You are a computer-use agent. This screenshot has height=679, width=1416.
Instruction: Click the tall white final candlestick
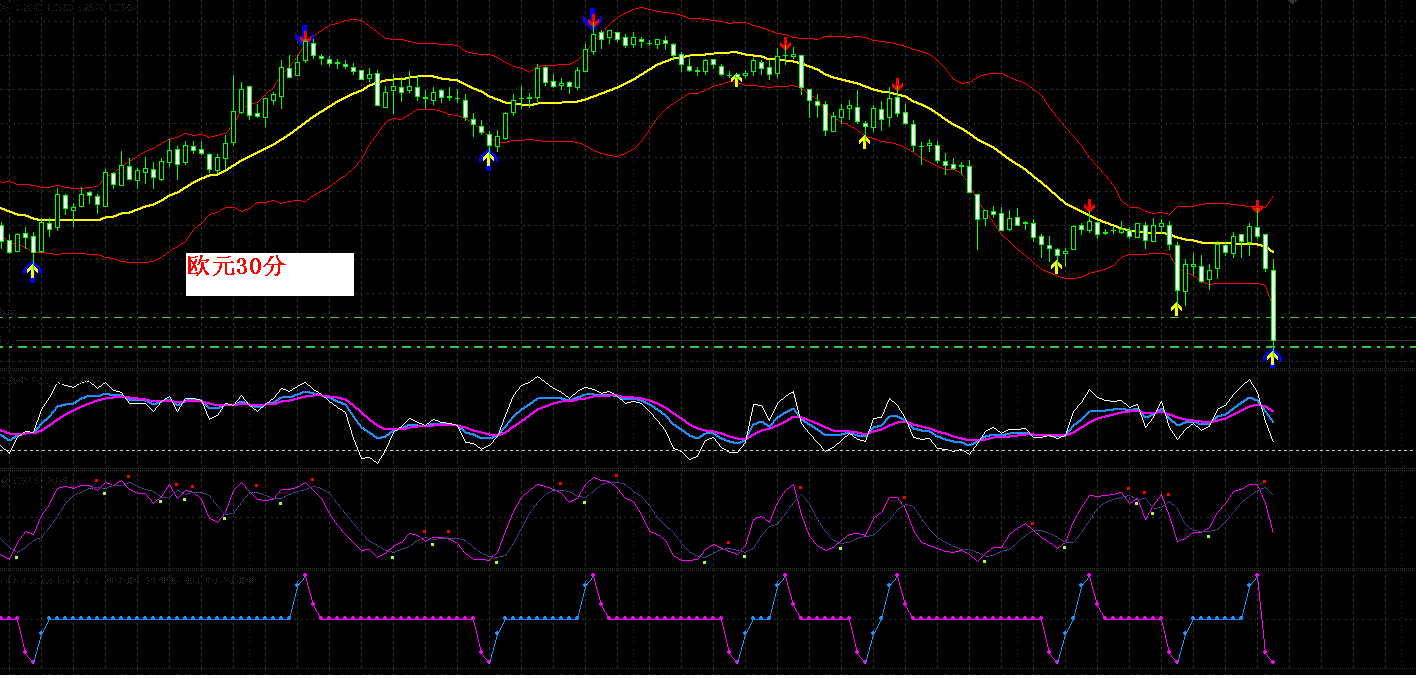[x=1274, y=304]
